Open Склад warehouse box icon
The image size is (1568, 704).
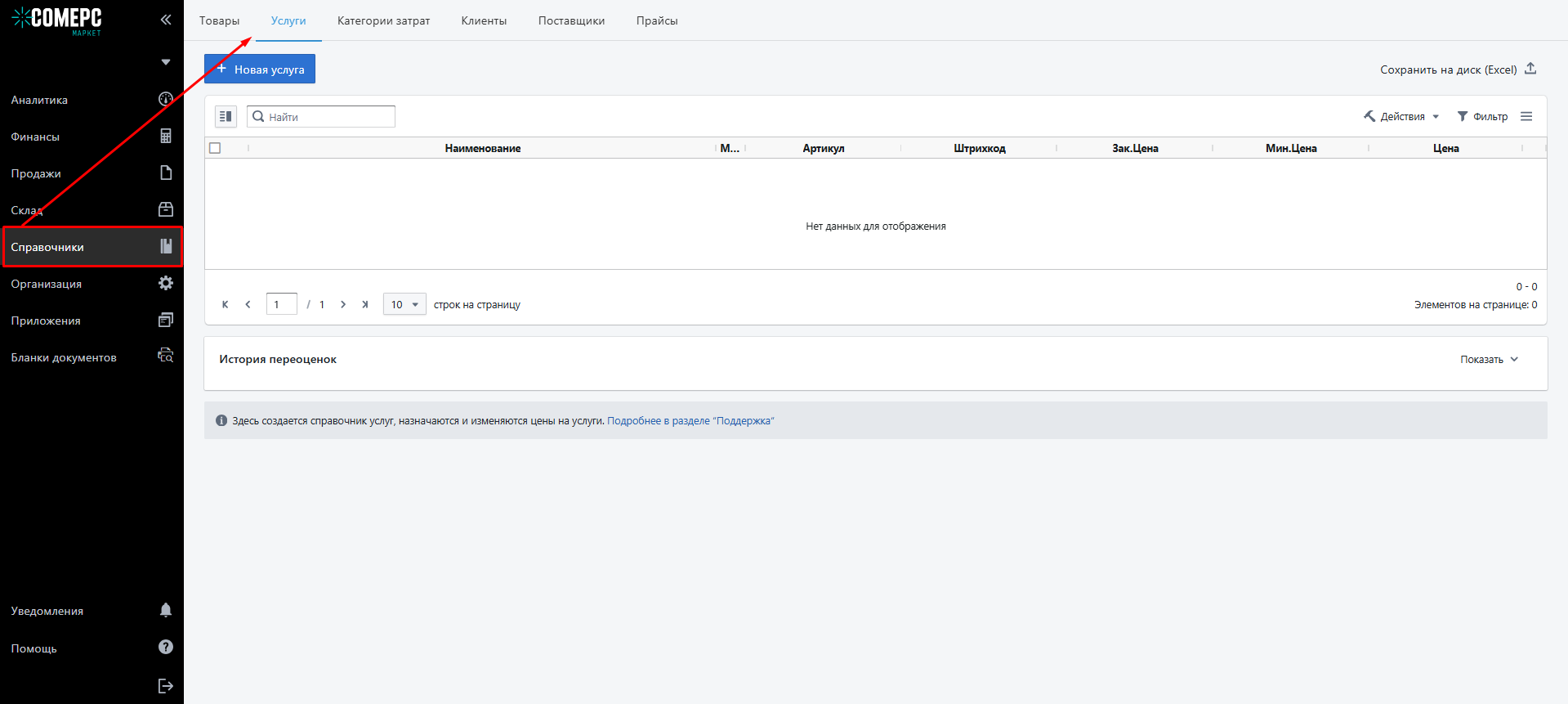pyautogui.click(x=166, y=209)
